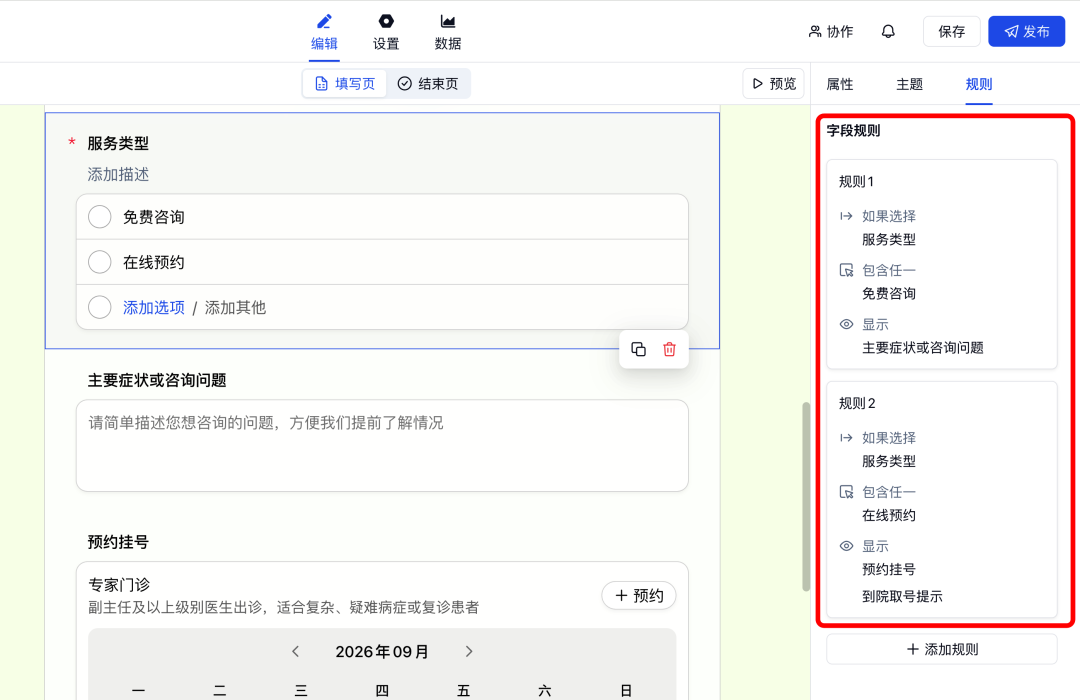Click the 添加选项 link

coord(154,307)
